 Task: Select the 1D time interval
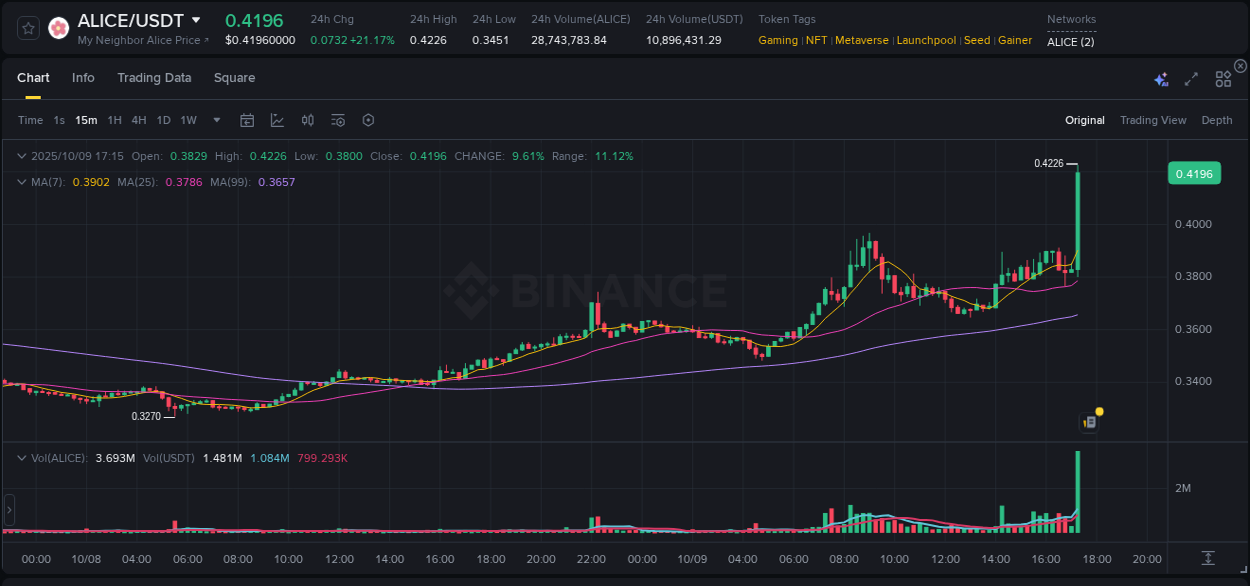[x=163, y=120]
